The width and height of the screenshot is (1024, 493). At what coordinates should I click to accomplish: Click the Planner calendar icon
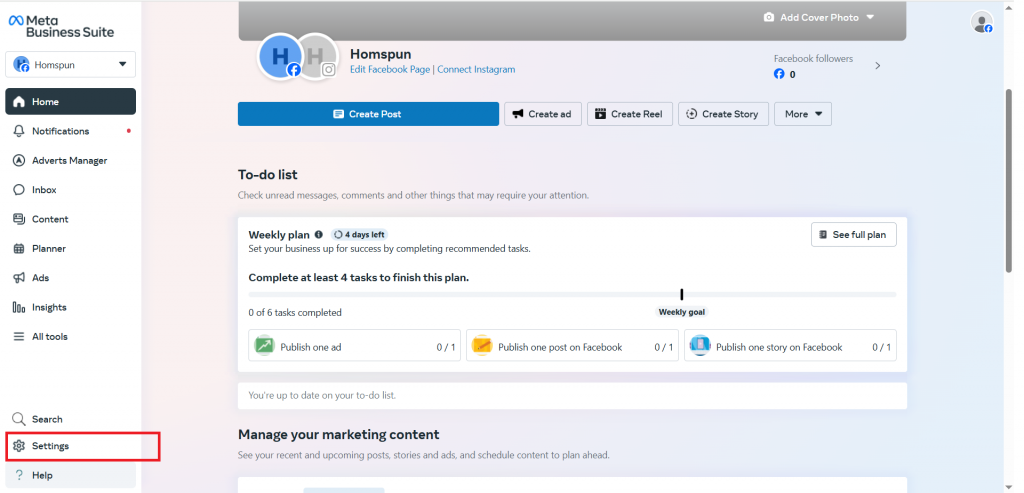(19, 249)
